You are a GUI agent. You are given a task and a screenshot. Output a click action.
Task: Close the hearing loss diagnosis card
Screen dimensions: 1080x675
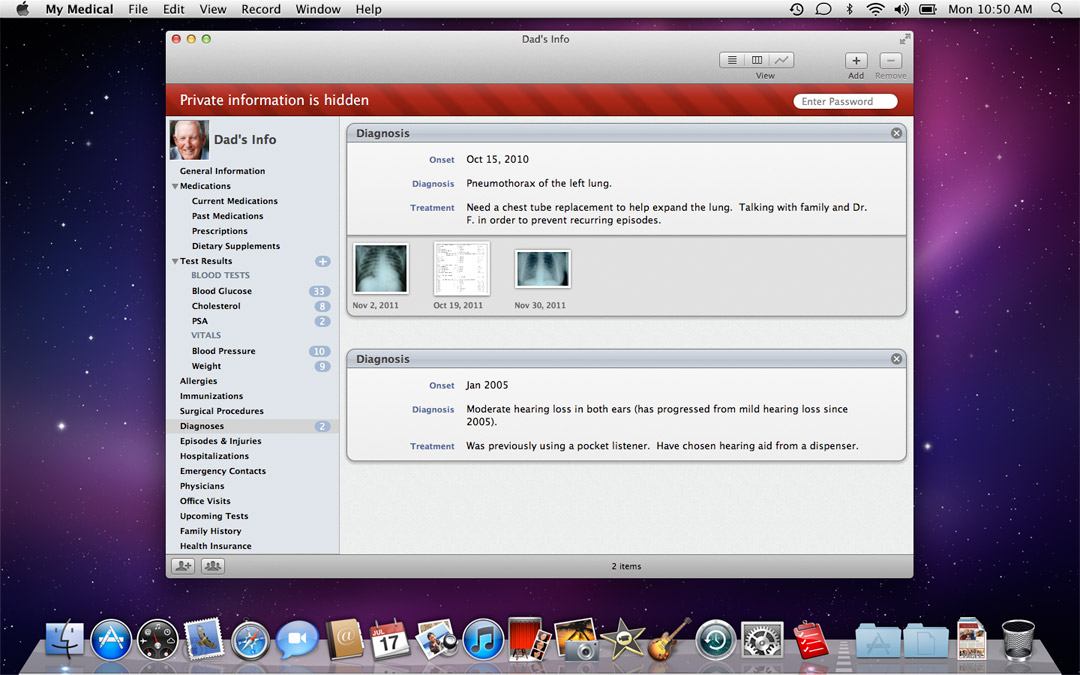[896, 359]
